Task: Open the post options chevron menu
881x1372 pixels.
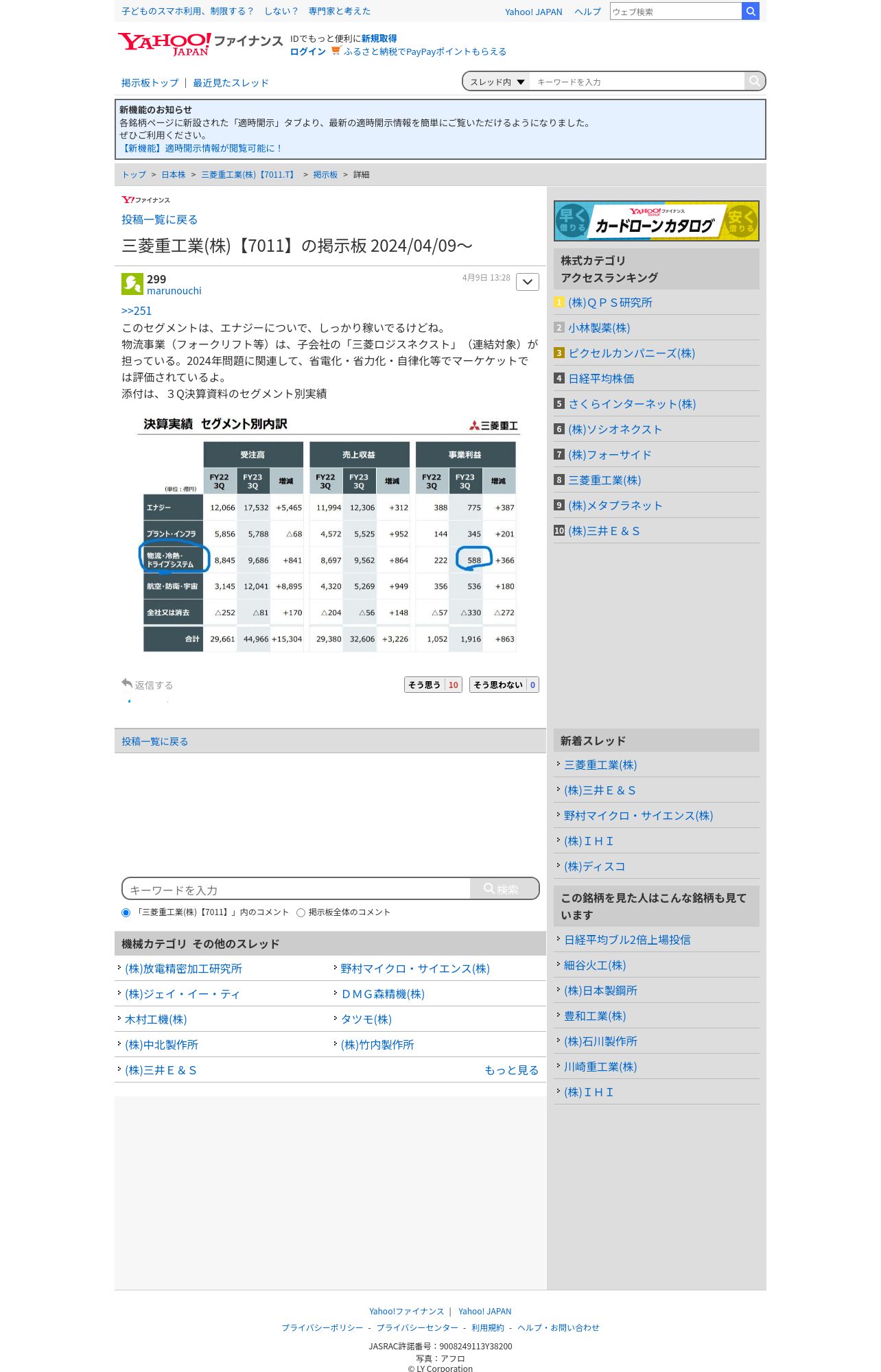Action: [528, 282]
